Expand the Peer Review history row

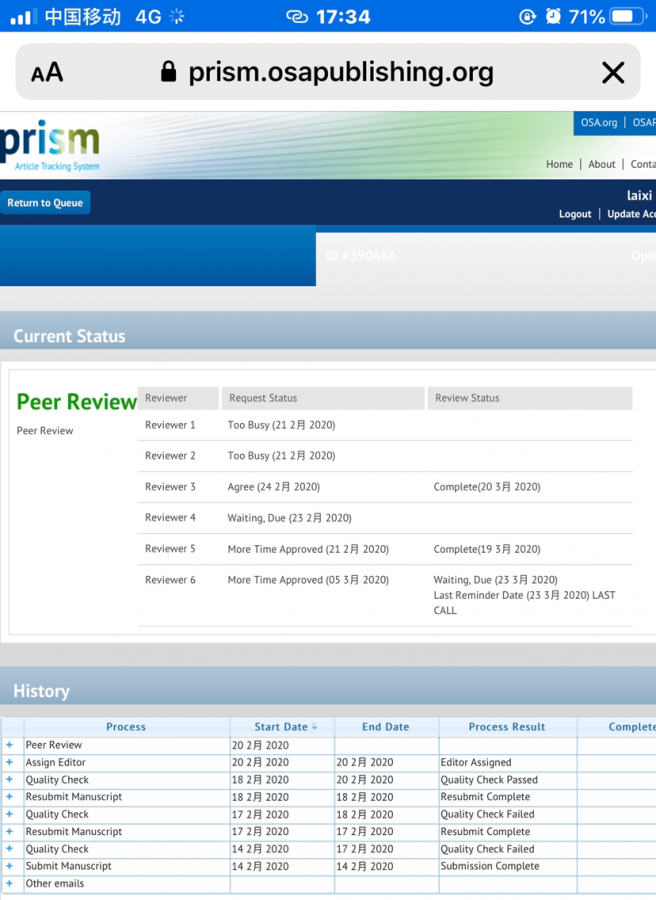[10, 745]
